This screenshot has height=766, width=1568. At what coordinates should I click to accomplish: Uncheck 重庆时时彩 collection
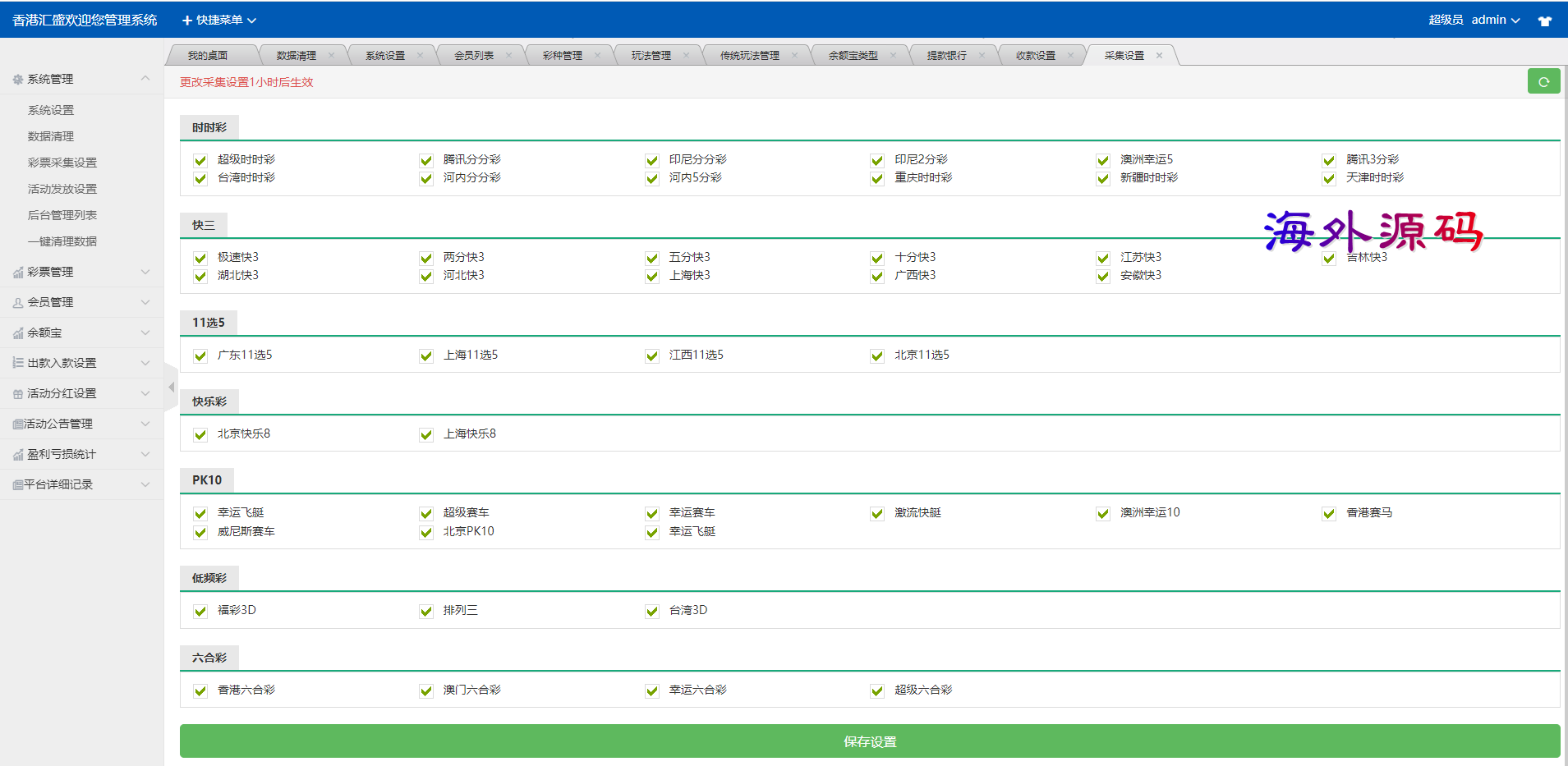point(877,178)
